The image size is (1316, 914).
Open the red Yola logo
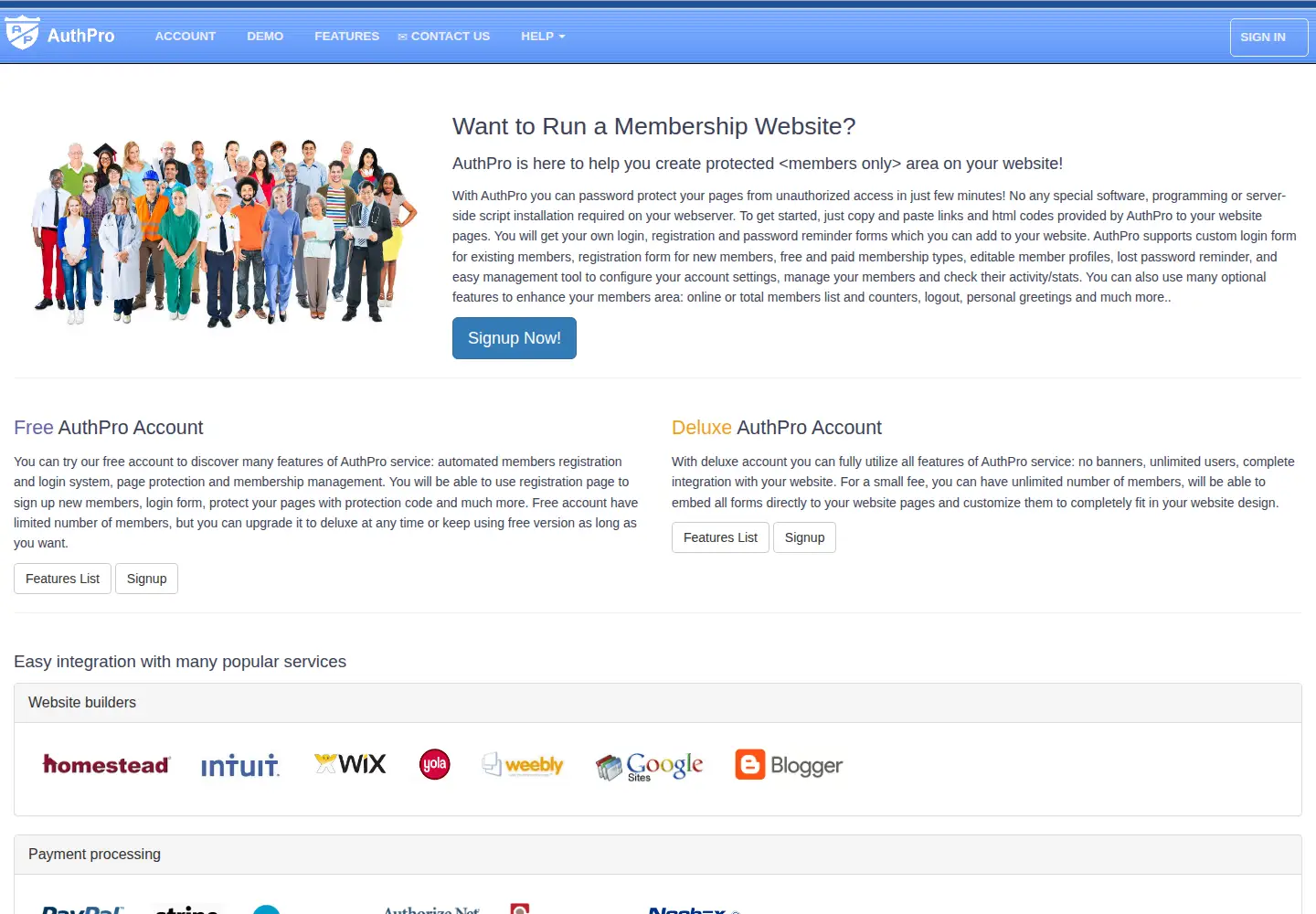pos(435,764)
